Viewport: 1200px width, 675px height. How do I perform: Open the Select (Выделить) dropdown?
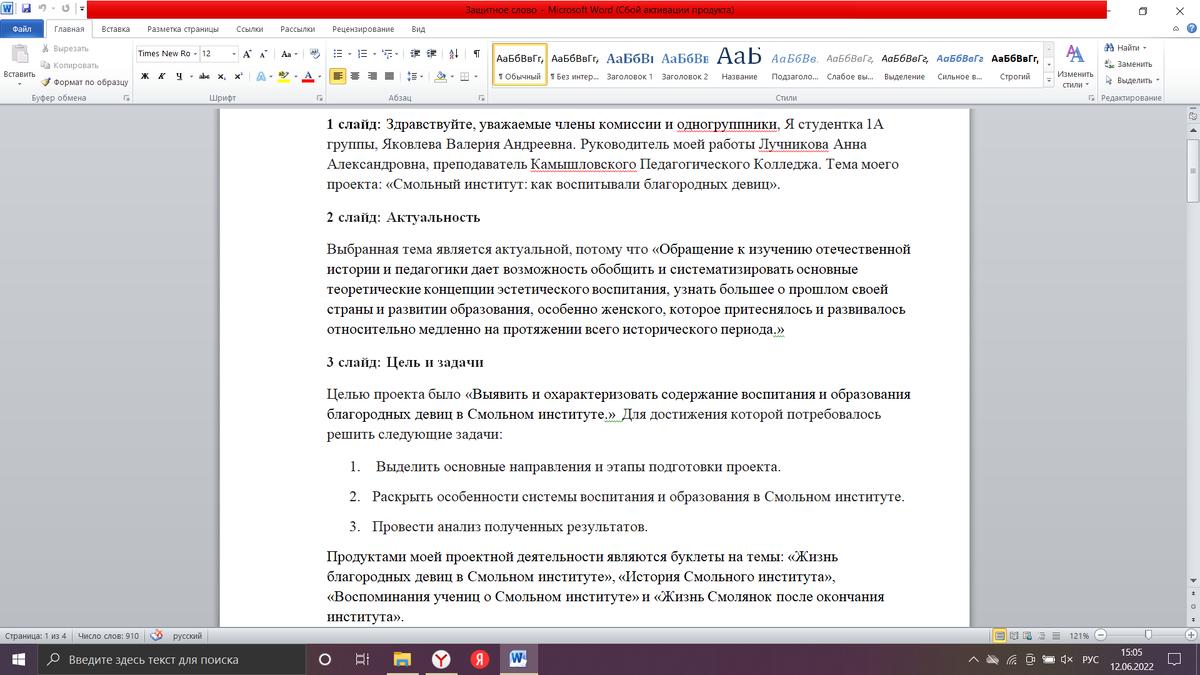(x=1131, y=80)
